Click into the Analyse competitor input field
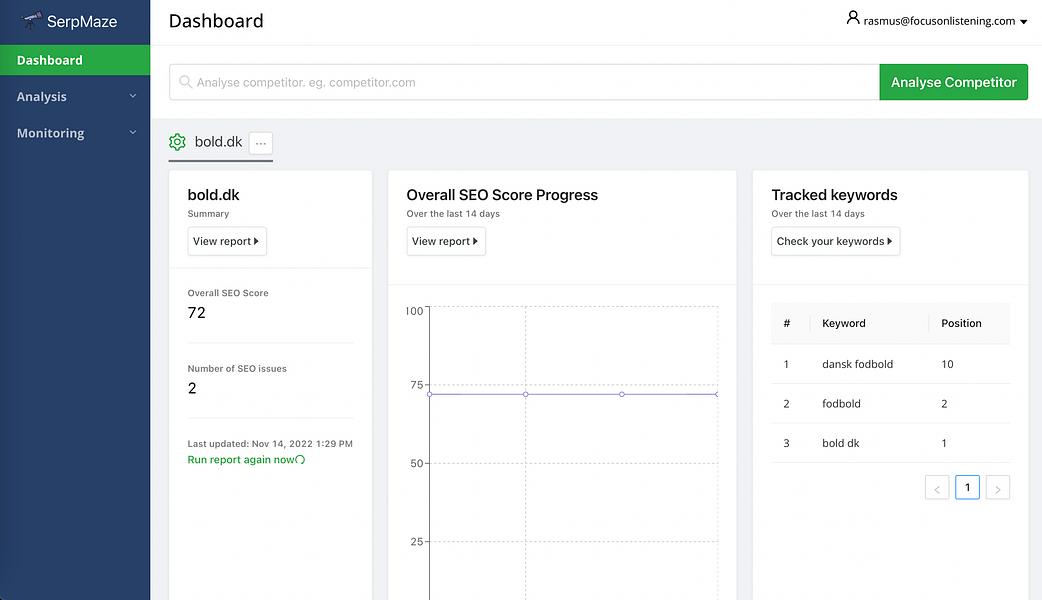Image resolution: width=1042 pixels, height=600 pixels. [524, 82]
